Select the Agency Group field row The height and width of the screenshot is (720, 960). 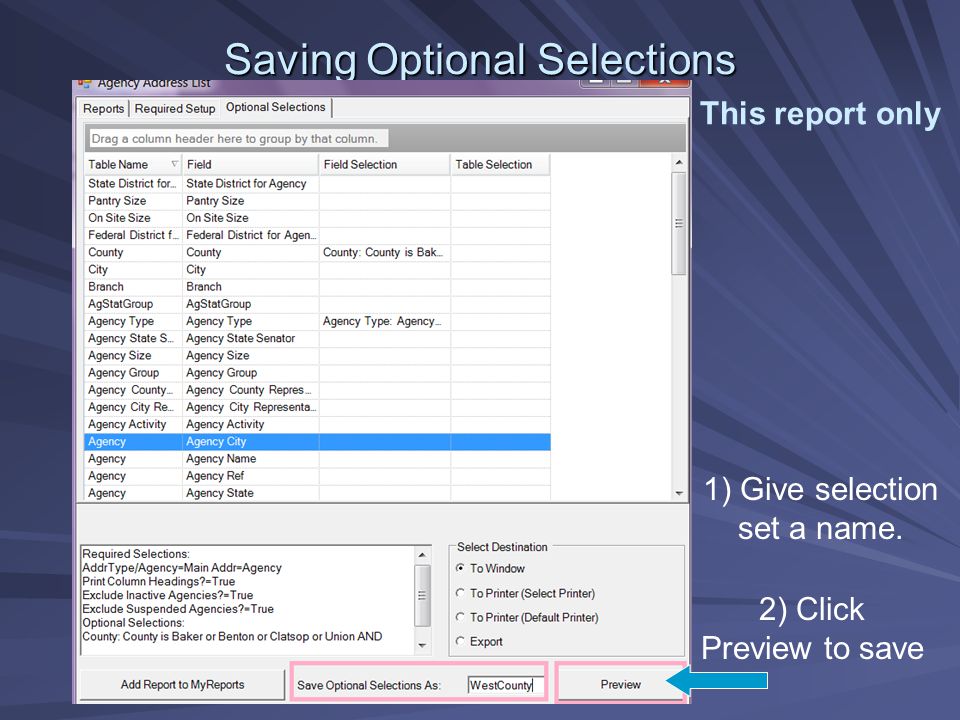pos(317,372)
